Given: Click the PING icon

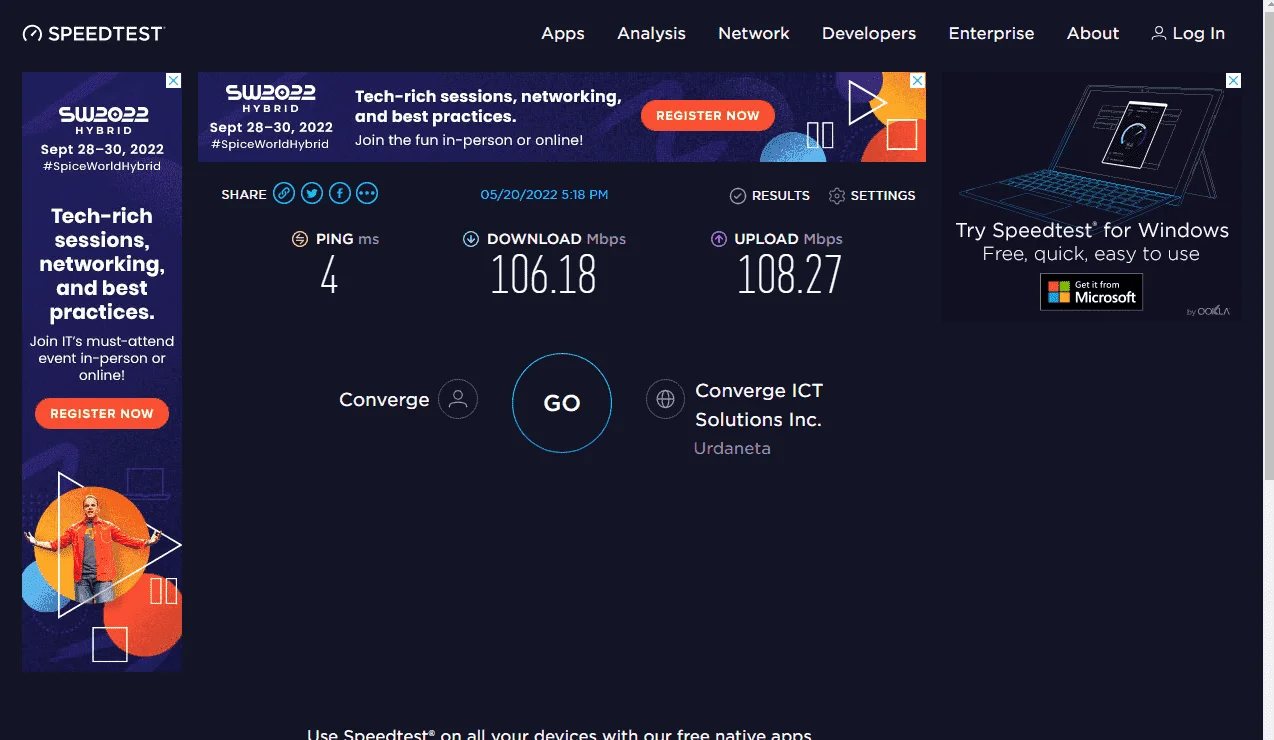Looking at the screenshot, I should coord(299,239).
